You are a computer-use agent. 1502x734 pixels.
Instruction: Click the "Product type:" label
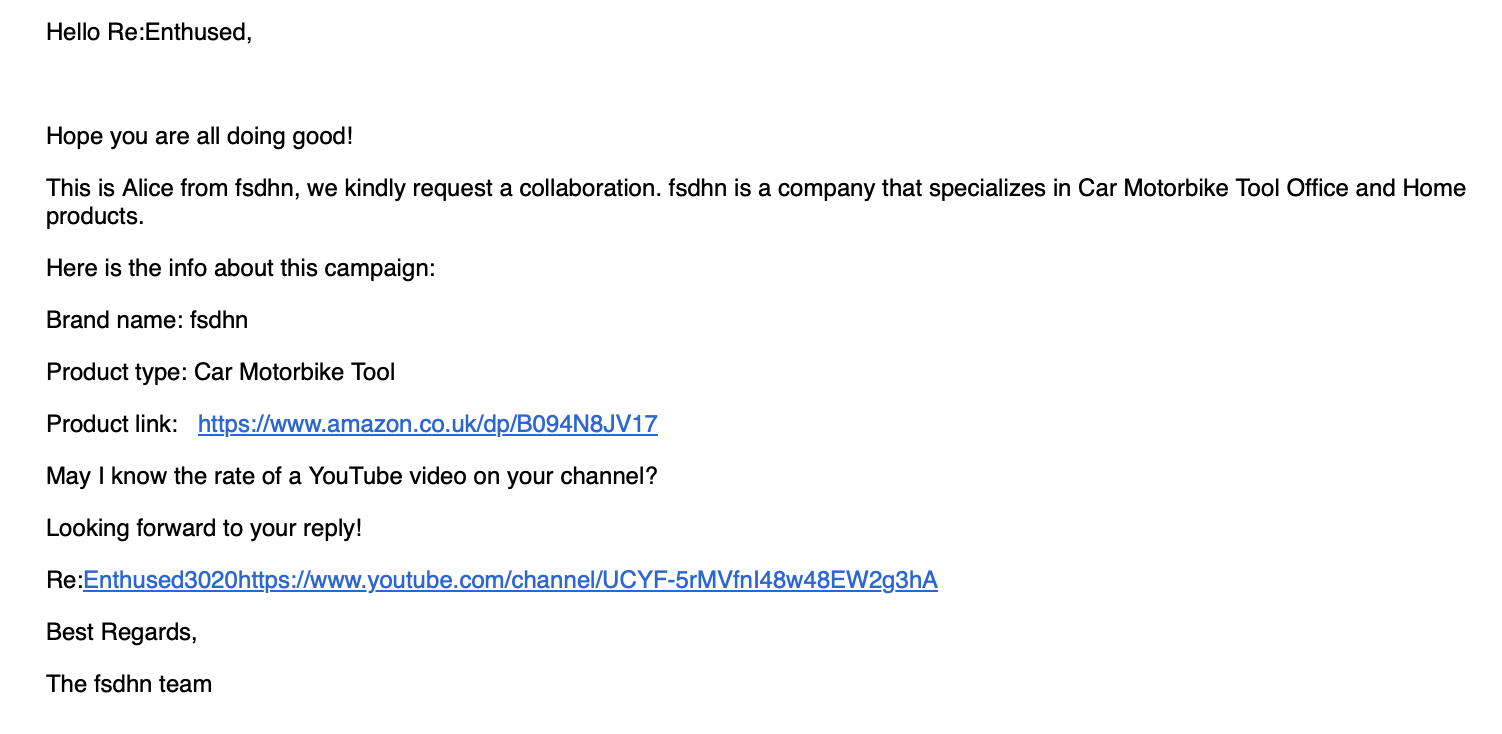[x=116, y=372]
